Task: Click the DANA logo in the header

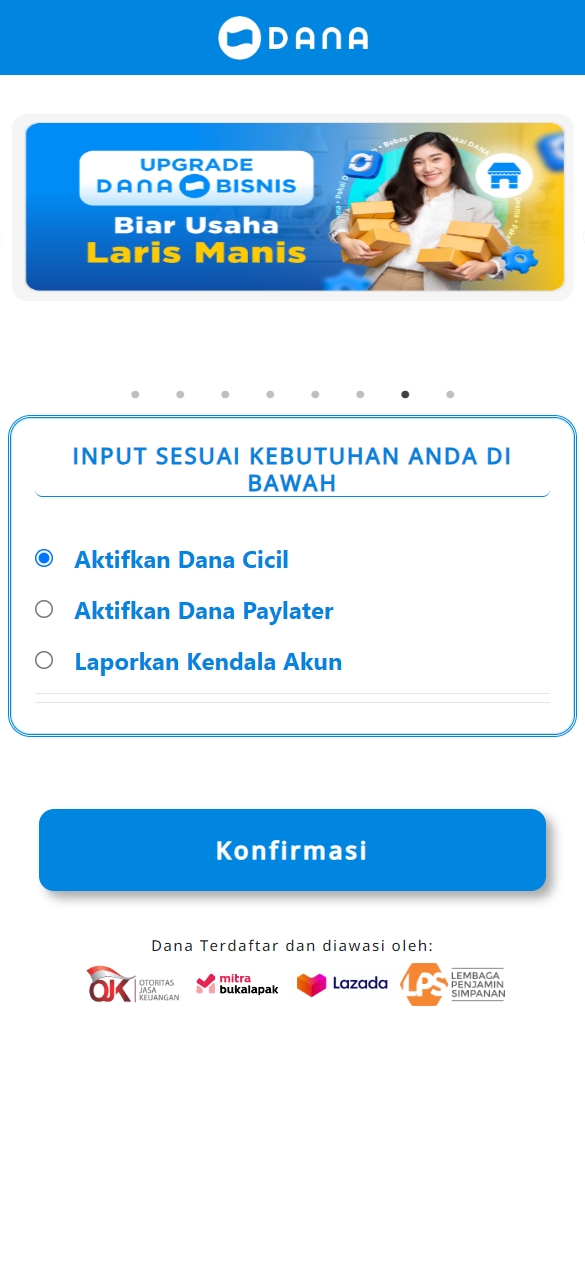Action: 293,38
